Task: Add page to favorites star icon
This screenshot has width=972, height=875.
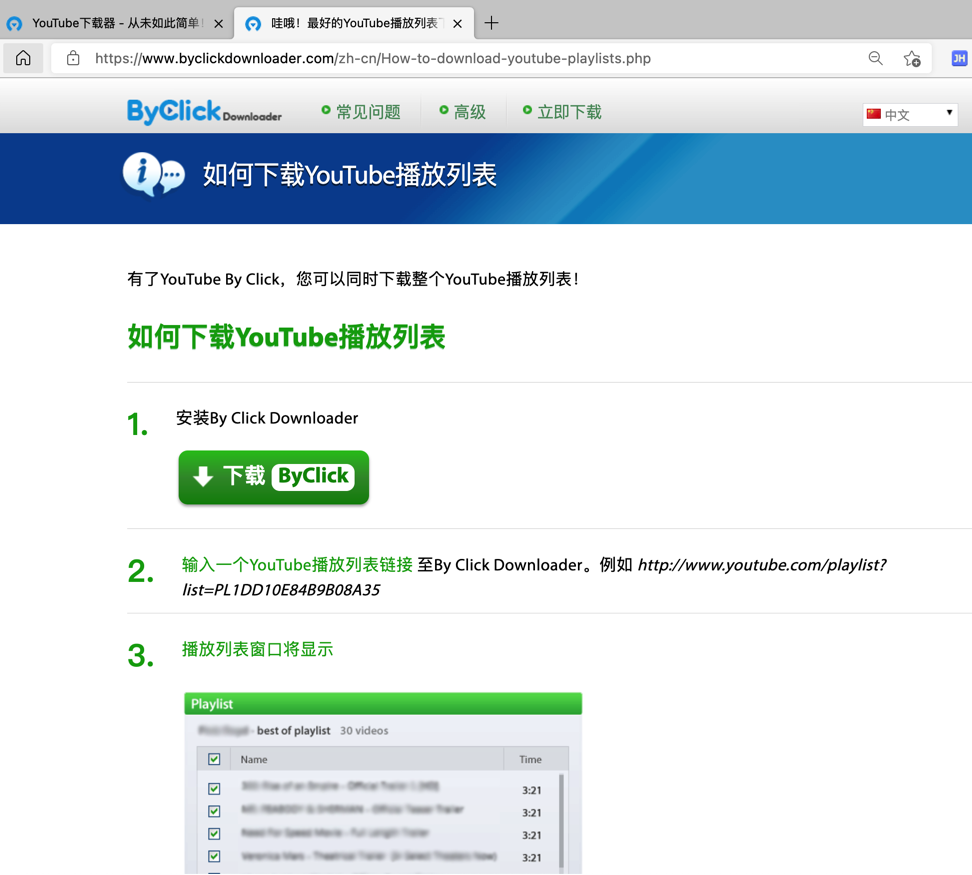Action: click(x=911, y=58)
